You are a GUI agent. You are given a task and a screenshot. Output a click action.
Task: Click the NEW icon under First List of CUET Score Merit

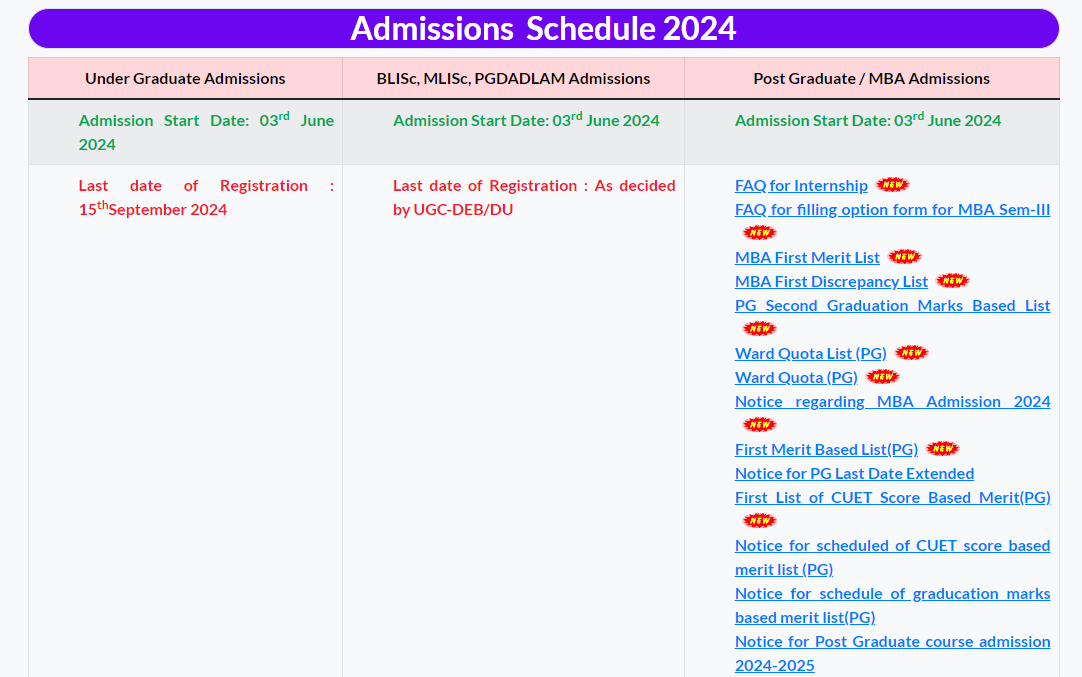click(760, 520)
